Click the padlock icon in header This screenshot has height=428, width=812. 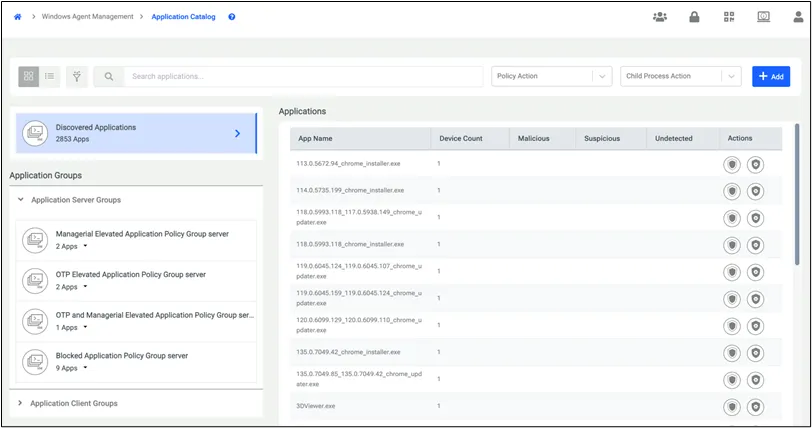(x=694, y=17)
